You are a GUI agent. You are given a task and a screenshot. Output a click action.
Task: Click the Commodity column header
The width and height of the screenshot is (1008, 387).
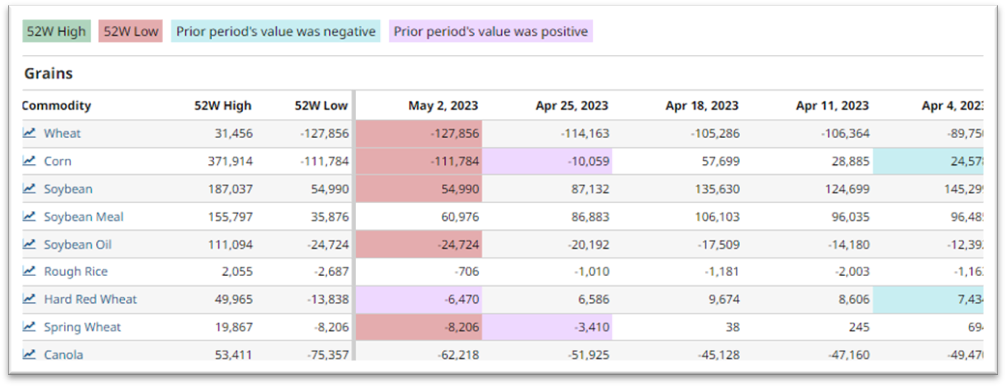(57, 106)
